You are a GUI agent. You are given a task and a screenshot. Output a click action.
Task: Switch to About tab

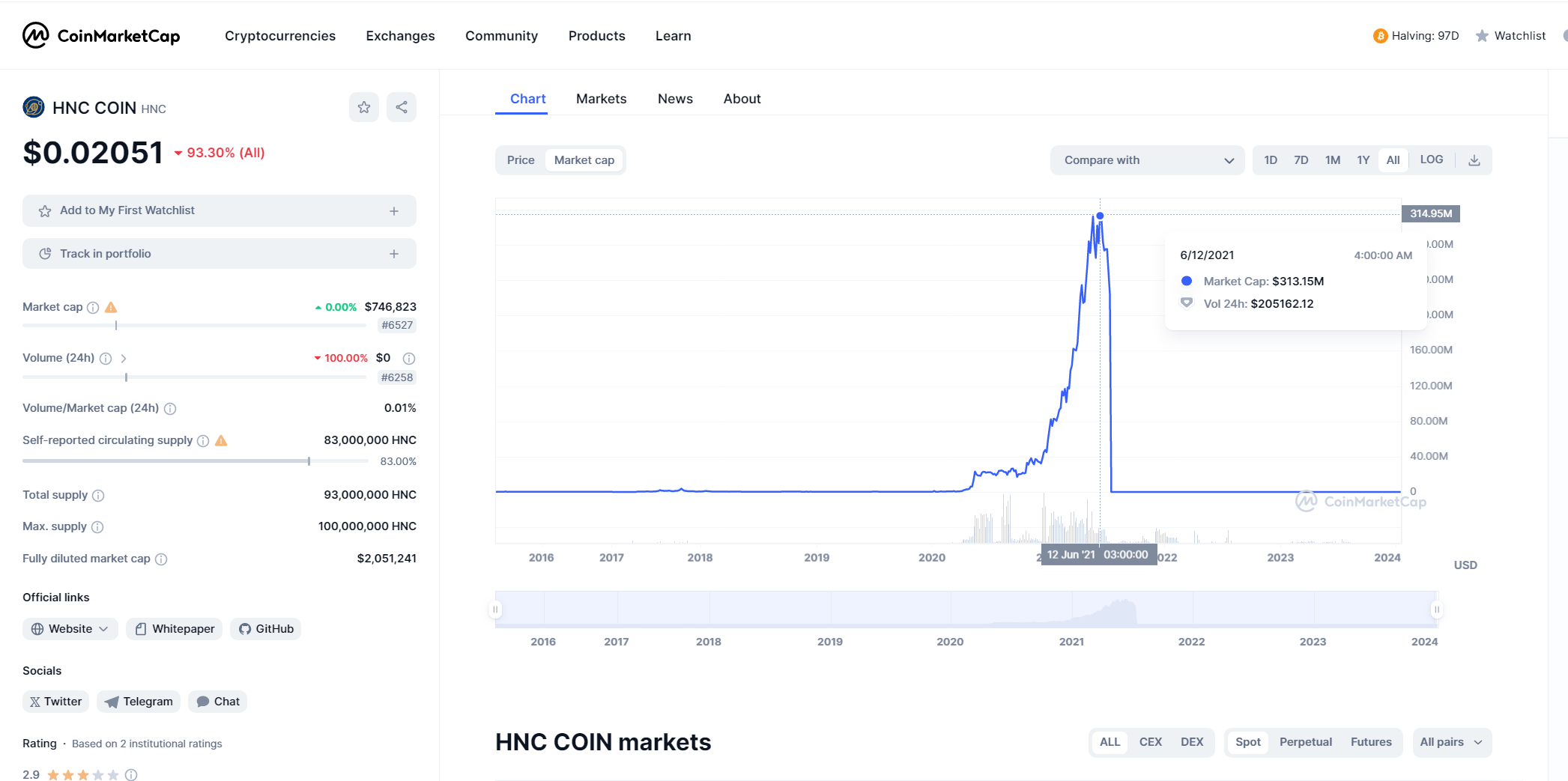pos(742,99)
